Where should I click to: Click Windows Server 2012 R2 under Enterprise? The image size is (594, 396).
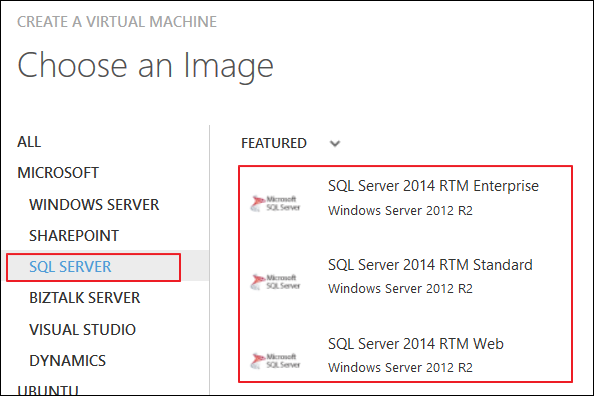click(400, 211)
